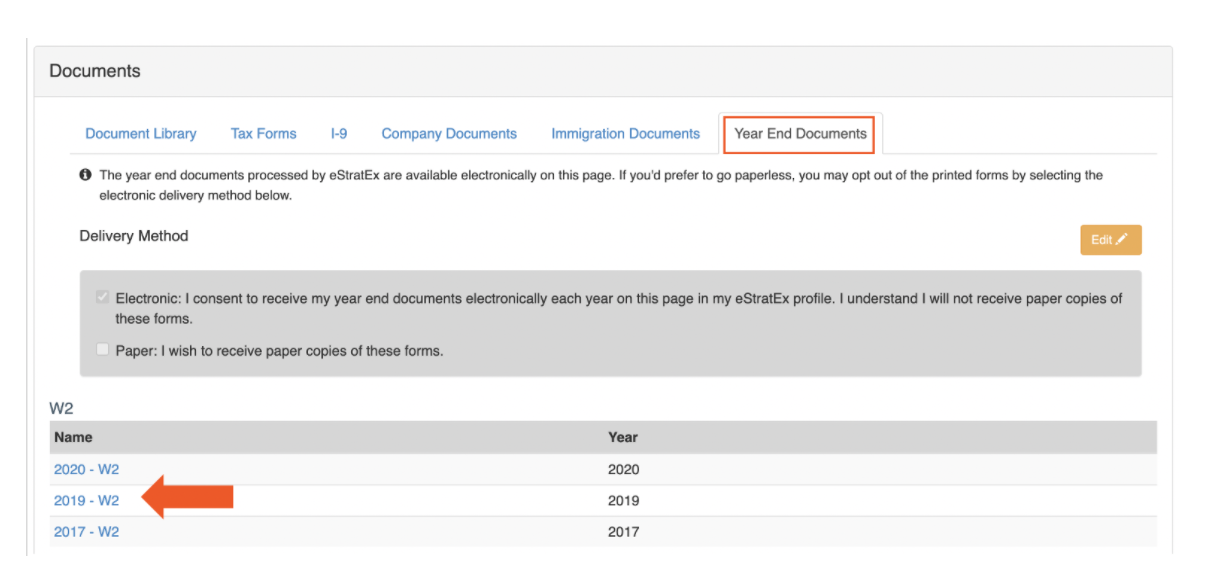Viewport: 1208px width, 588px height.
Task: Click the 2019 year cell
Action: (623, 501)
